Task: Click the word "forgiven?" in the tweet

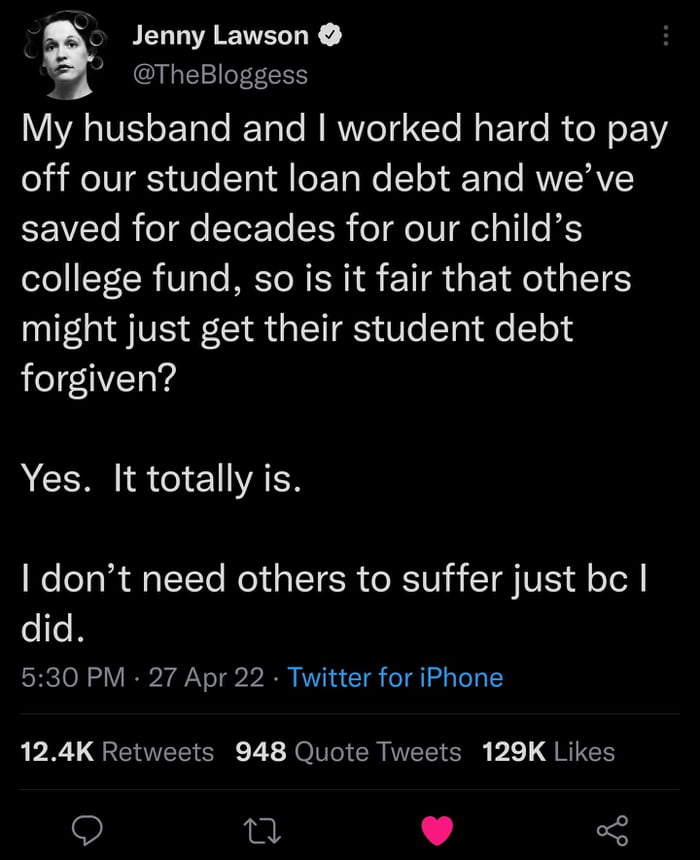Action: tap(96, 376)
